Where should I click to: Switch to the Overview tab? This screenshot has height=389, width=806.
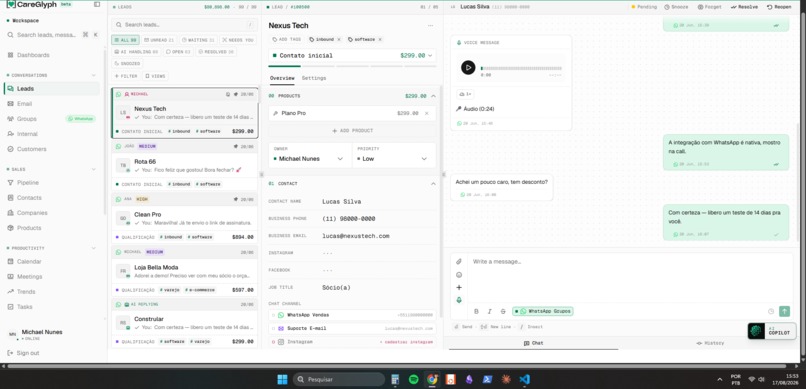click(282, 78)
